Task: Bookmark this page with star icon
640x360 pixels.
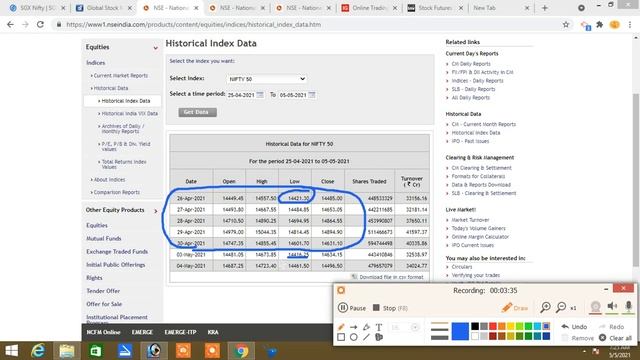Action: [x=566, y=24]
